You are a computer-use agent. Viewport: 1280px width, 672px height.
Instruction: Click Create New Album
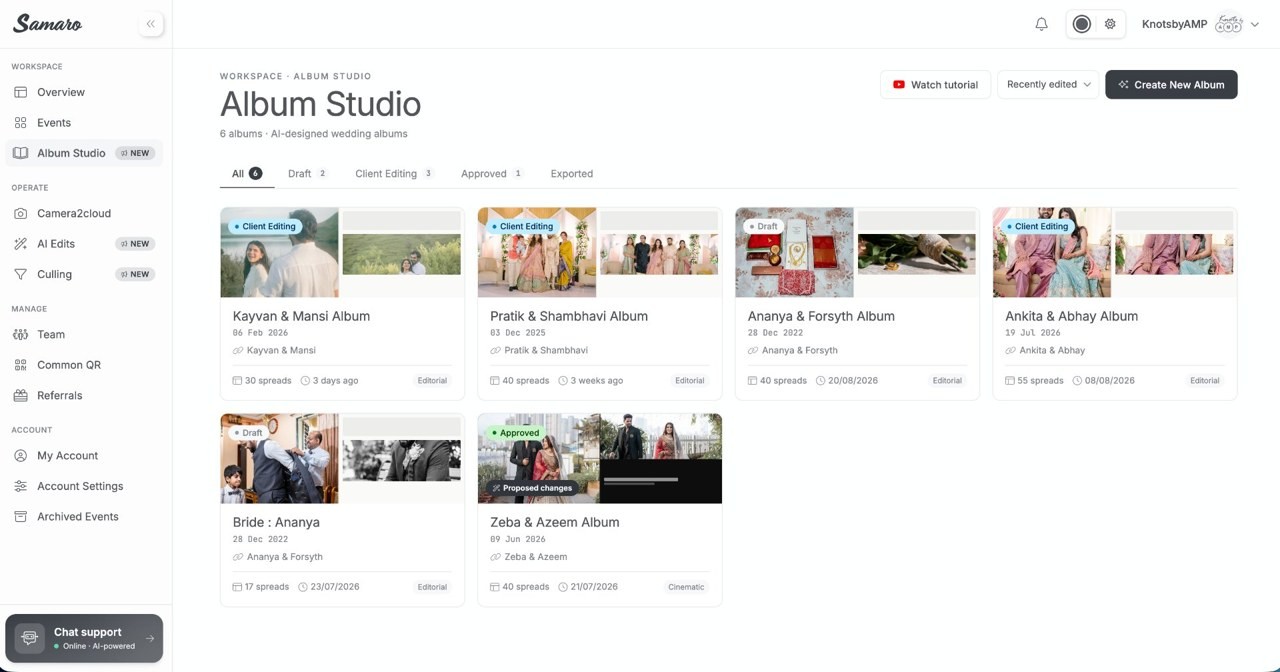tap(1171, 84)
